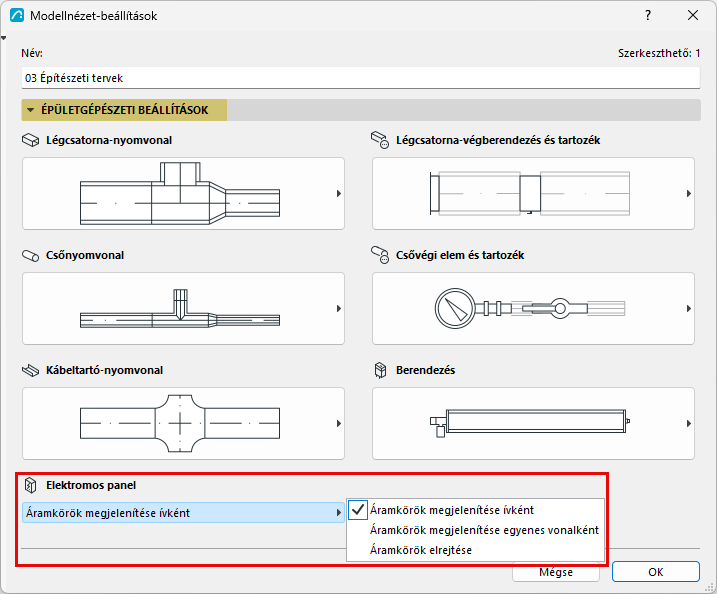Click the Név input field
The width and height of the screenshot is (717, 594).
[x=361, y=78]
